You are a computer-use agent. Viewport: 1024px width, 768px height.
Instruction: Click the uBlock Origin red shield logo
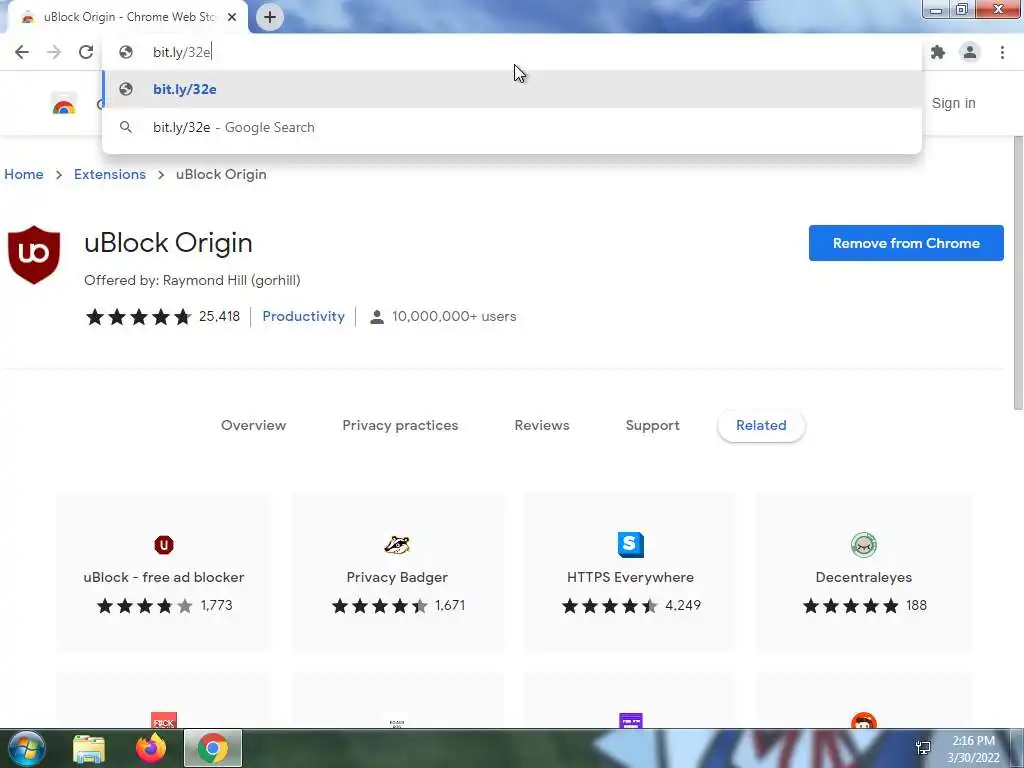click(34, 255)
